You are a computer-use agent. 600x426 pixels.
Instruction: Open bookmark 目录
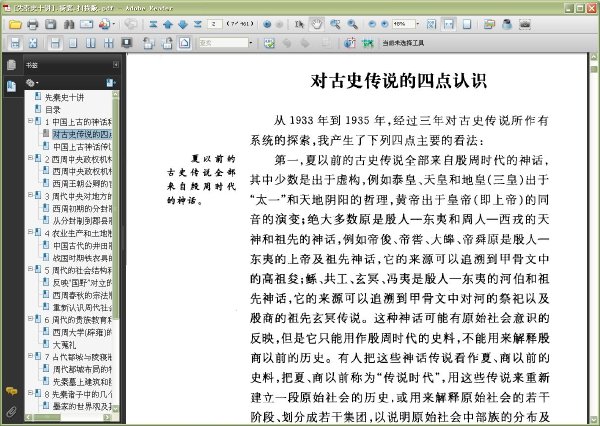point(53,110)
